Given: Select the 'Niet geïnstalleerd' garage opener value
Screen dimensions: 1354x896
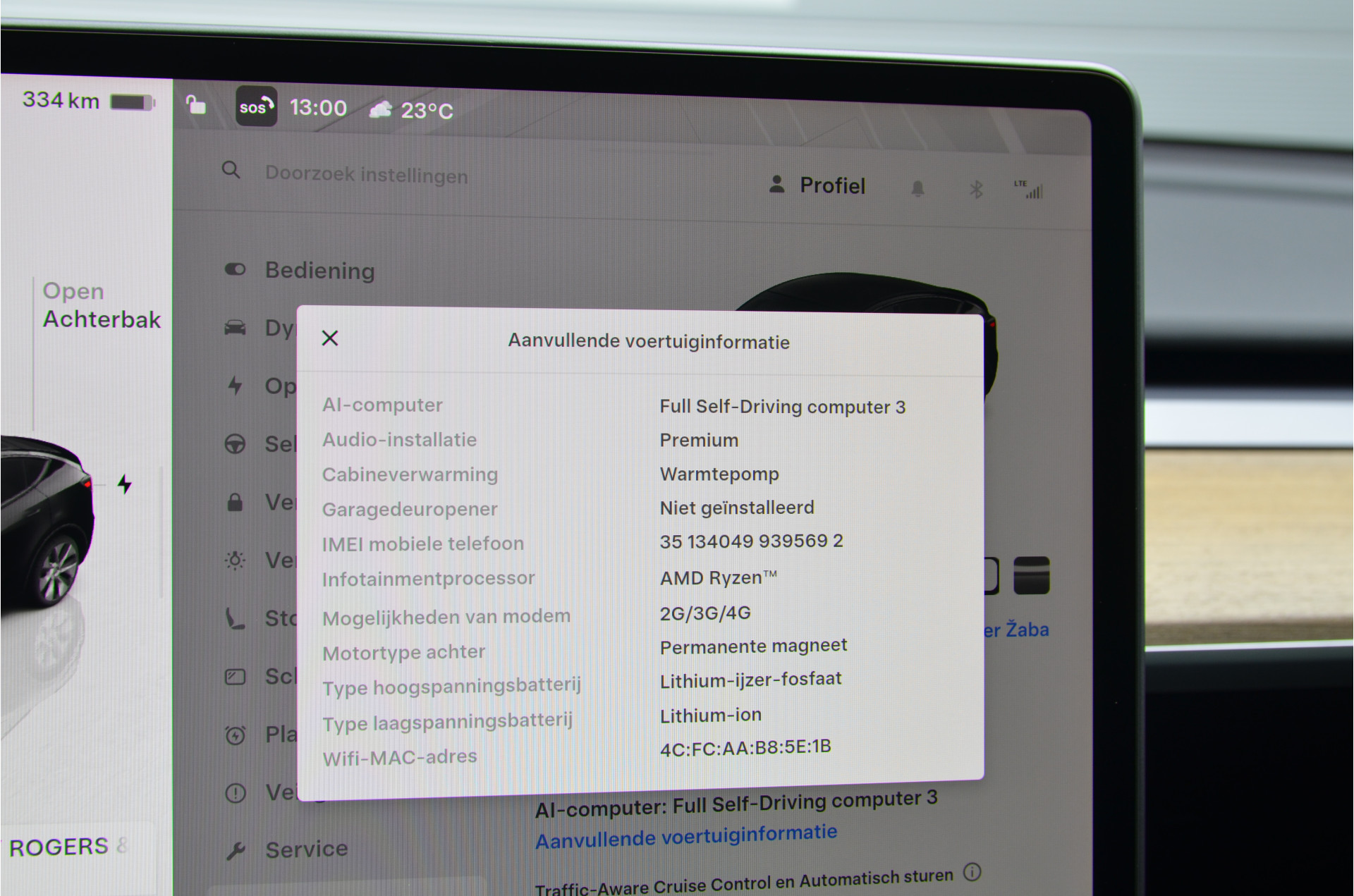Looking at the screenshot, I should point(737,508).
